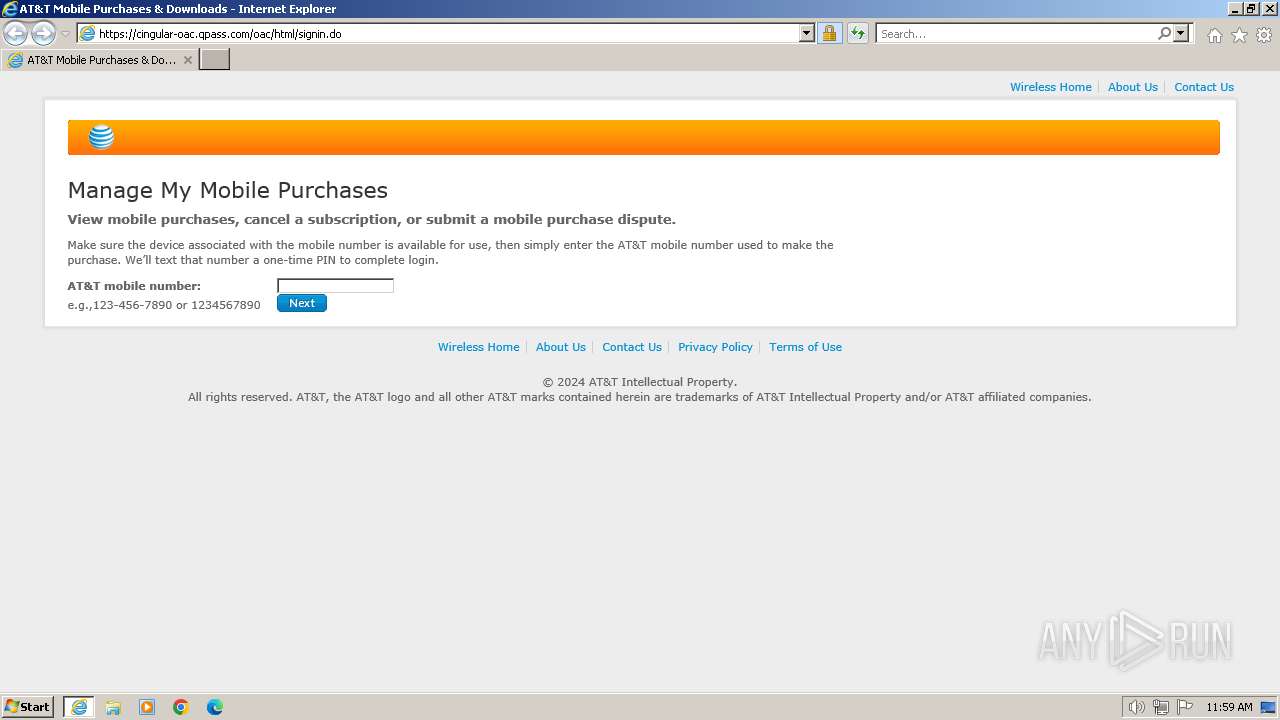Click the top About Us link
The image size is (1280, 720).
(1132, 87)
